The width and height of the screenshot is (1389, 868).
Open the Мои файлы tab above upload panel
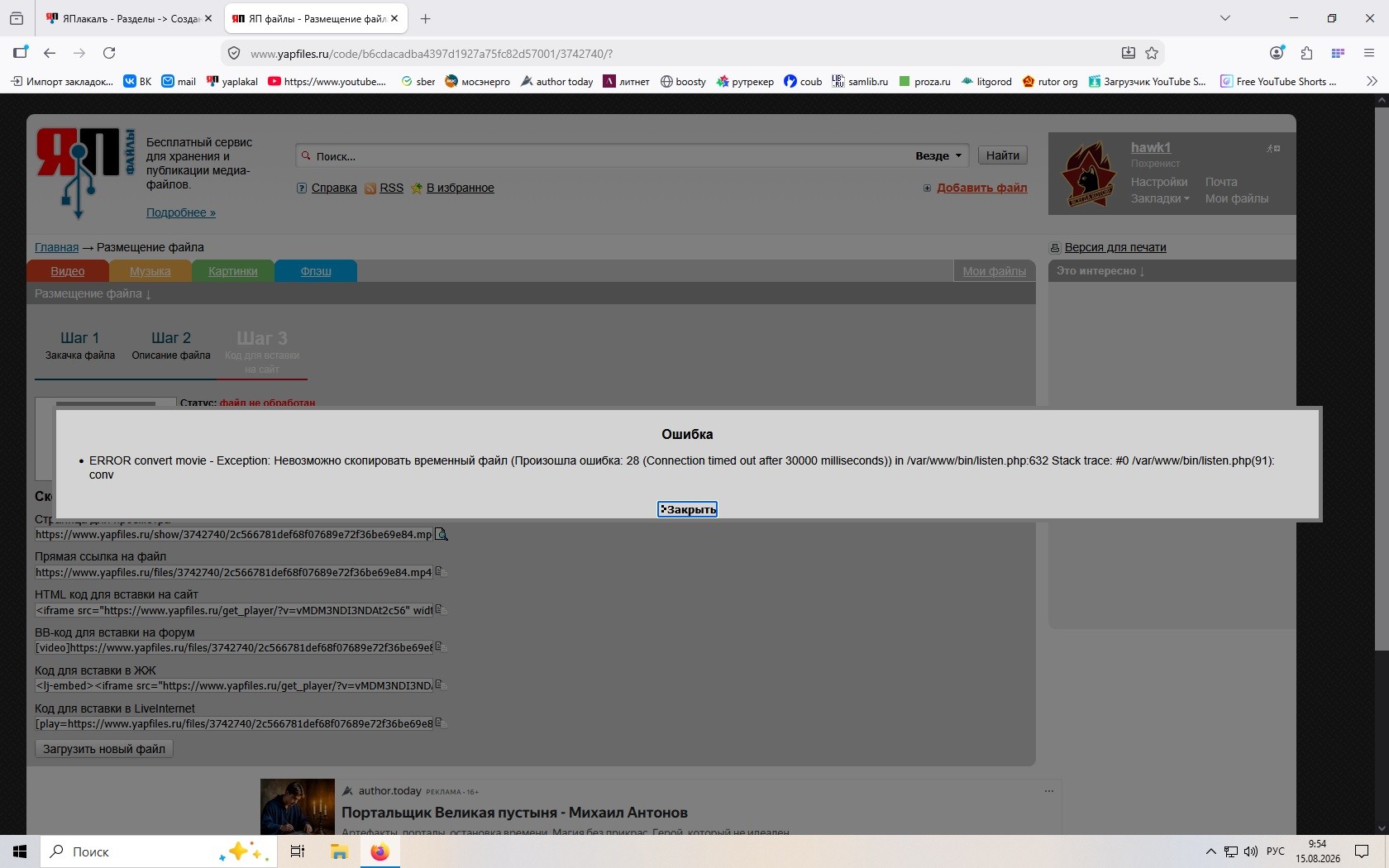(994, 271)
